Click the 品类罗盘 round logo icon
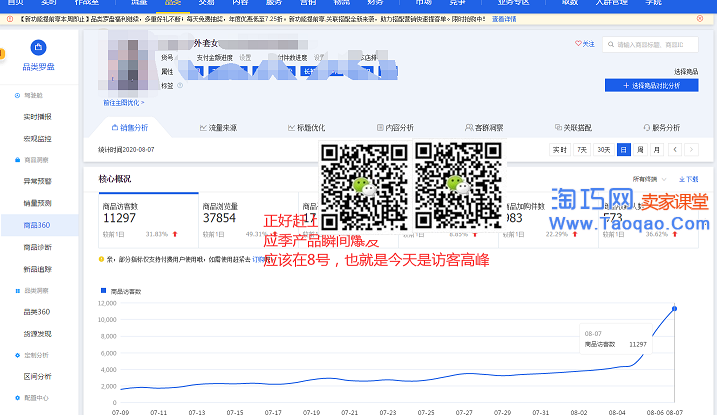Screen dimensions: 717x415 [x=38, y=47]
